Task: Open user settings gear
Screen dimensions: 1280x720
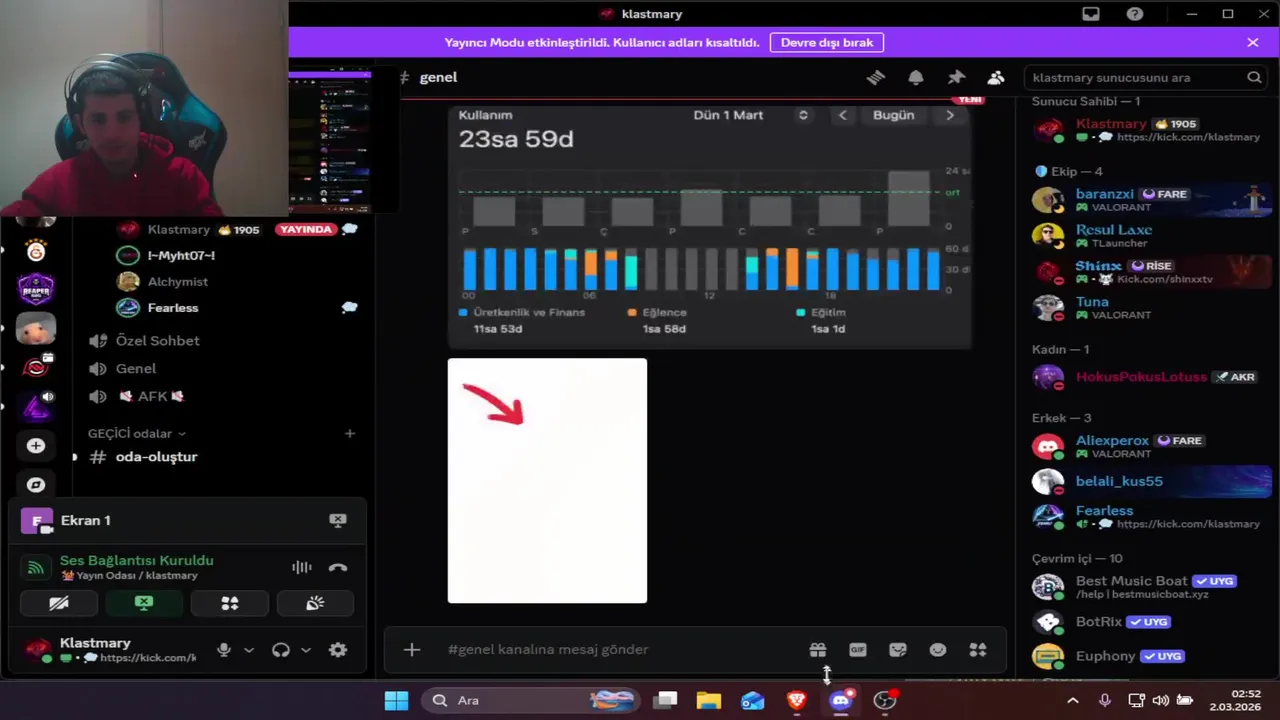Action: tap(338, 650)
